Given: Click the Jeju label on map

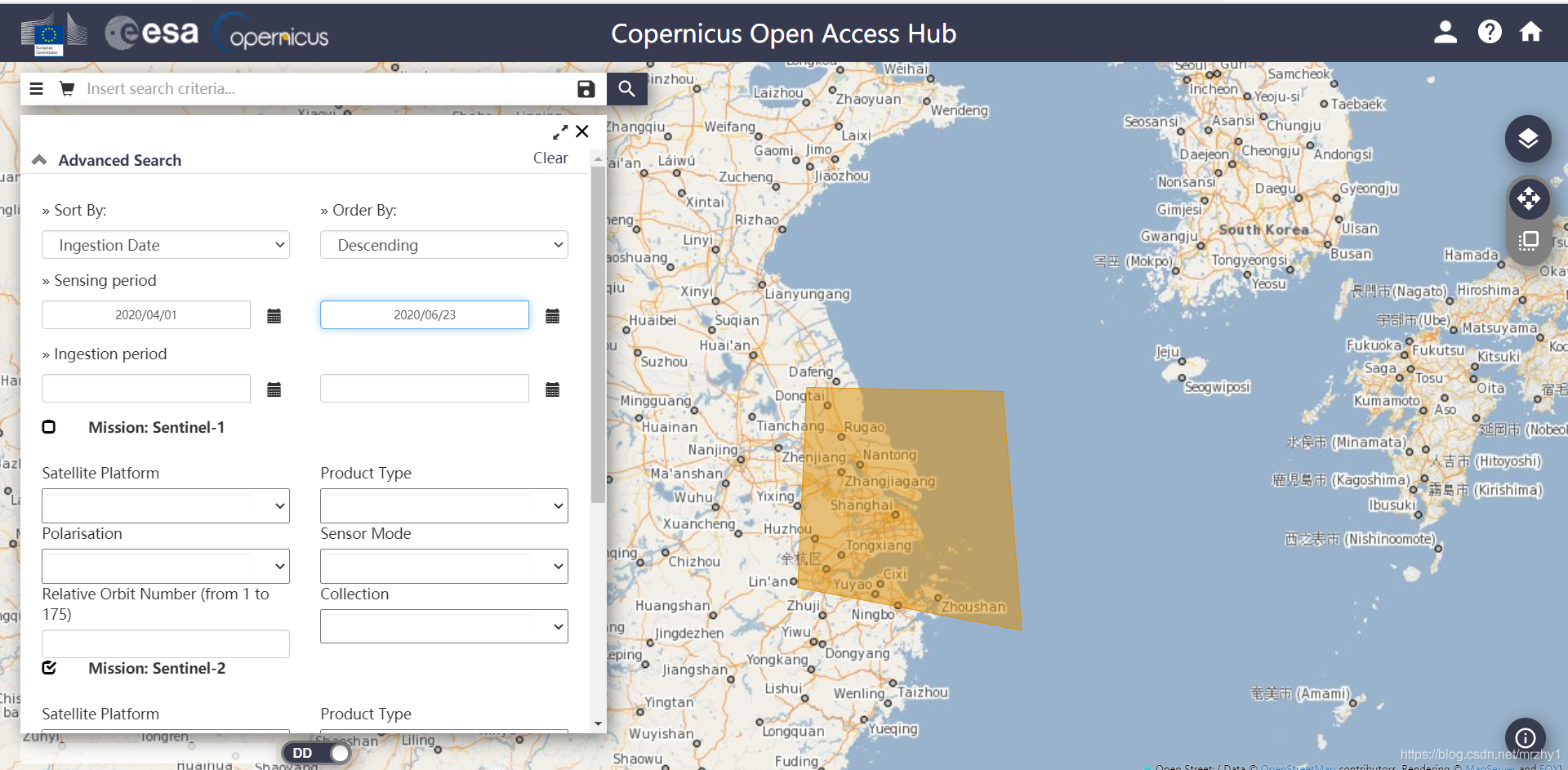Looking at the screenshot, I should tap(1167, 352).
